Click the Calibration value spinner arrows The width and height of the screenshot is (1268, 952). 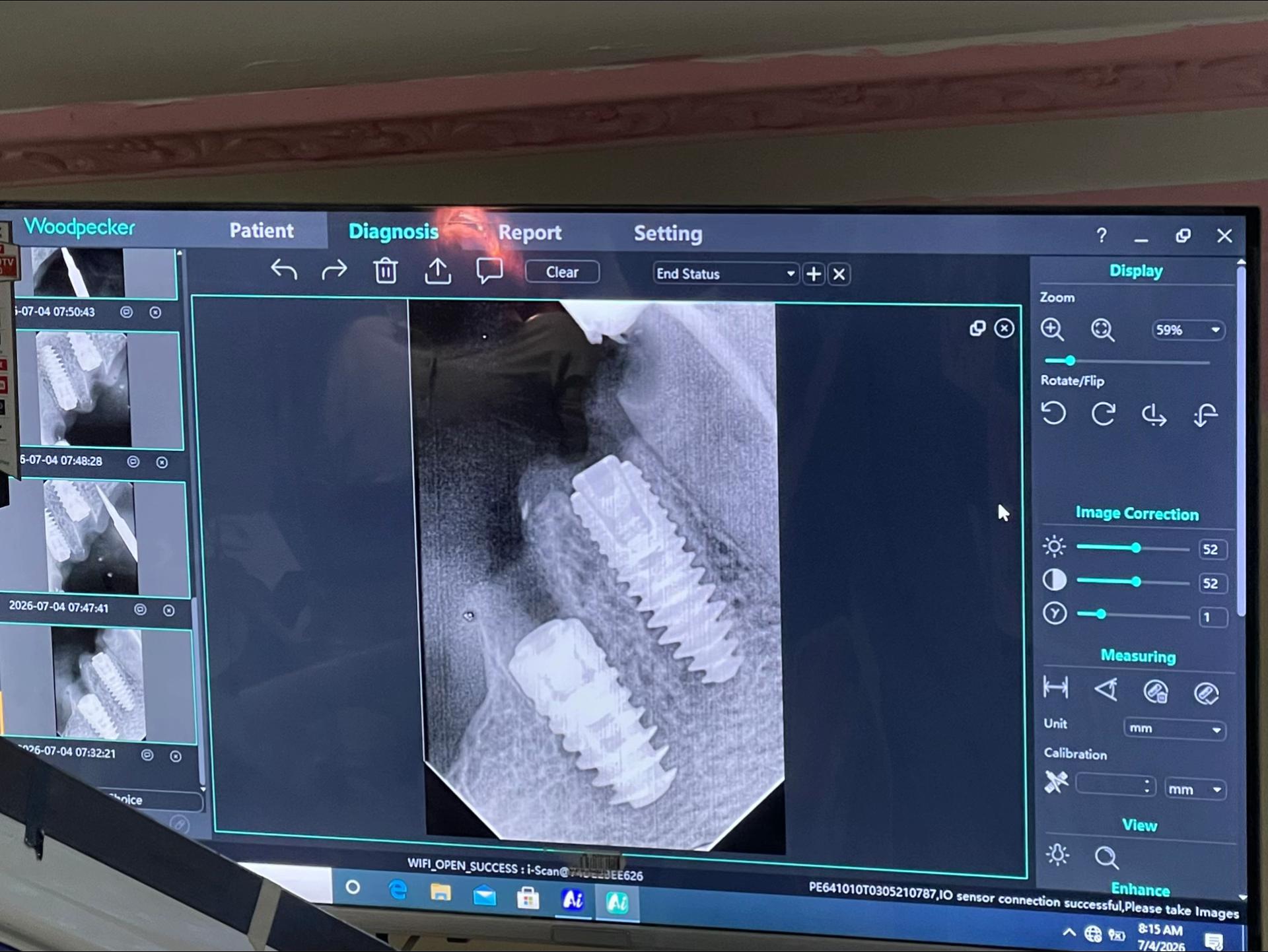click(x=1147, y=786)
